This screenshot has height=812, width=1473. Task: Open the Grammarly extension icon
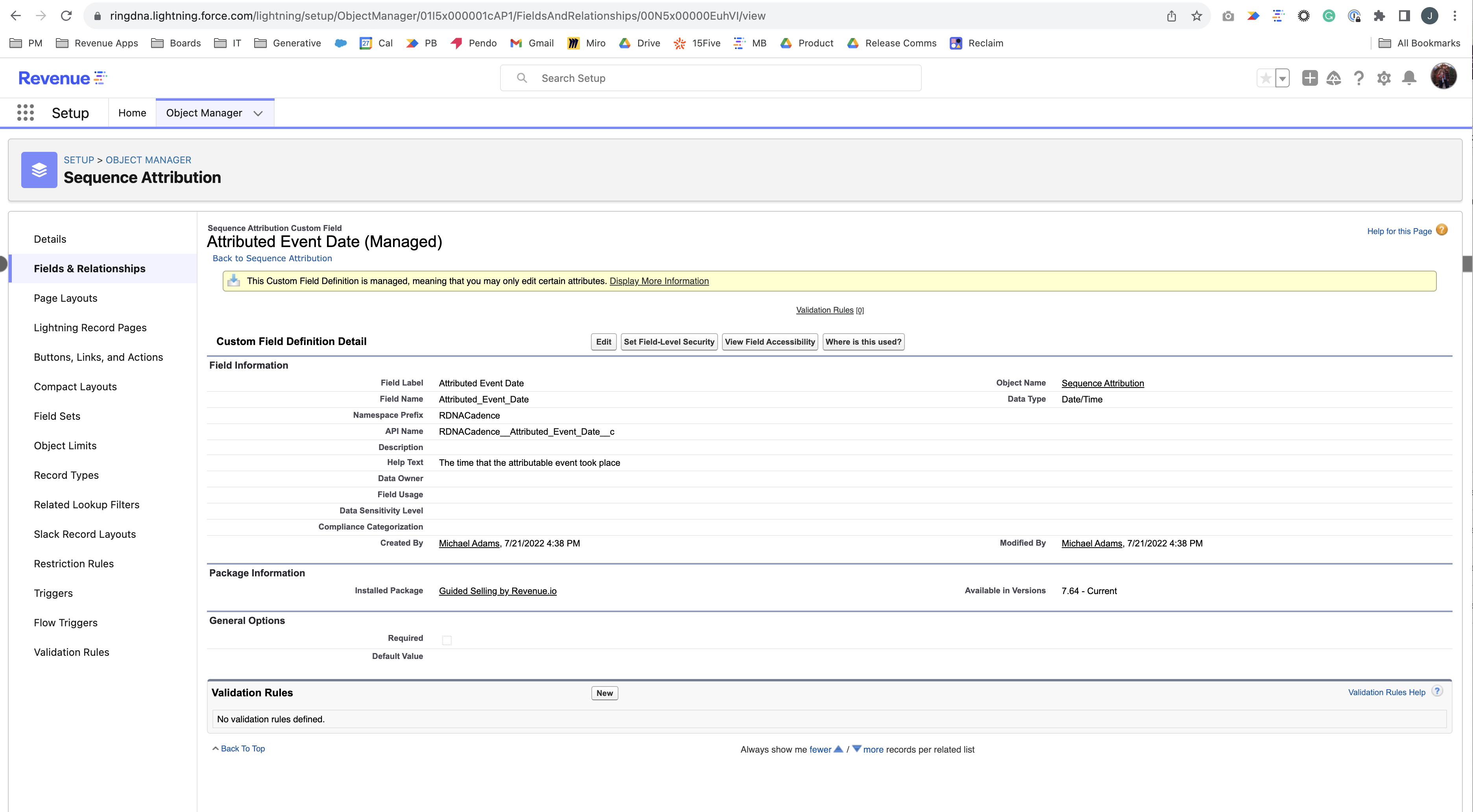[x=1329, y=15]
